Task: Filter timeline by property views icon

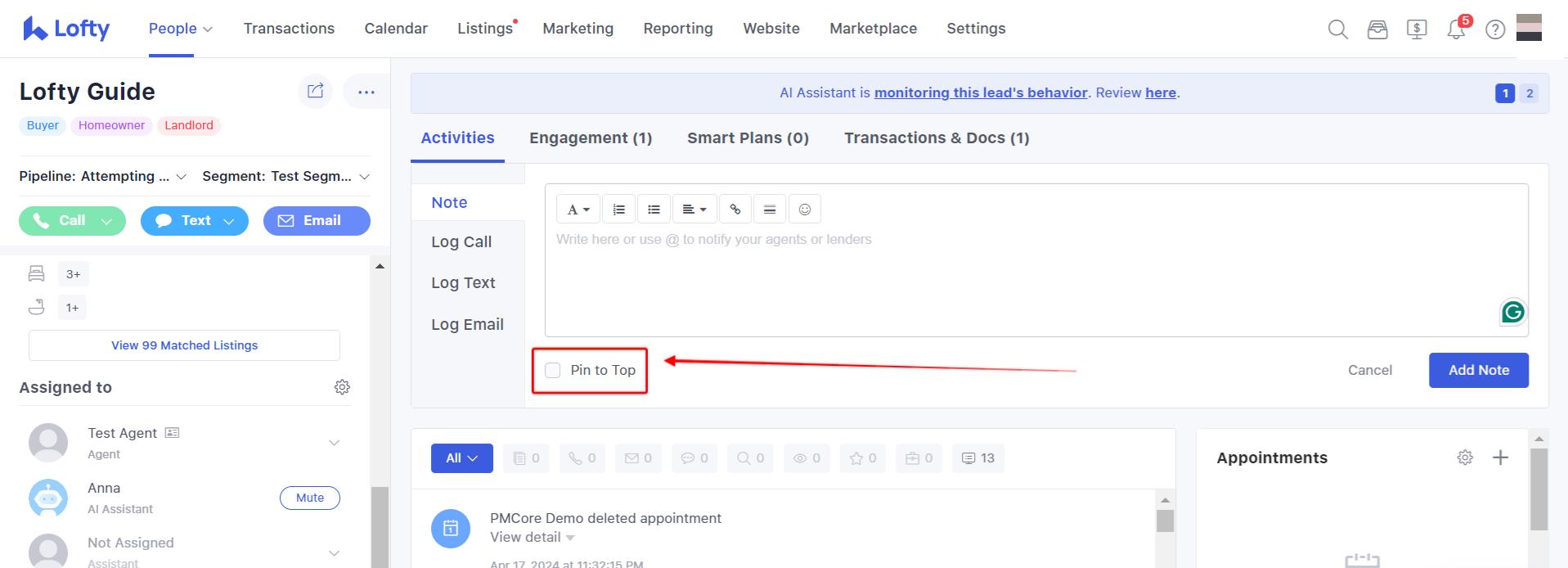Action: click(x=806, y=458)
